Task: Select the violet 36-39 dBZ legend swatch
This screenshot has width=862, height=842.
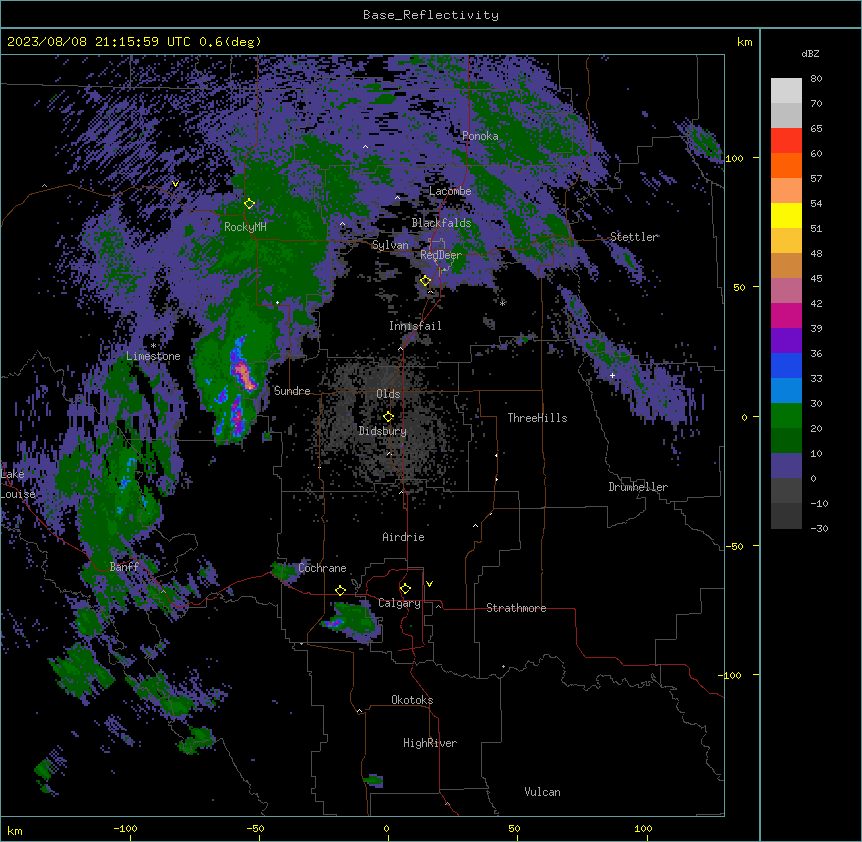Action: (786, 341)
